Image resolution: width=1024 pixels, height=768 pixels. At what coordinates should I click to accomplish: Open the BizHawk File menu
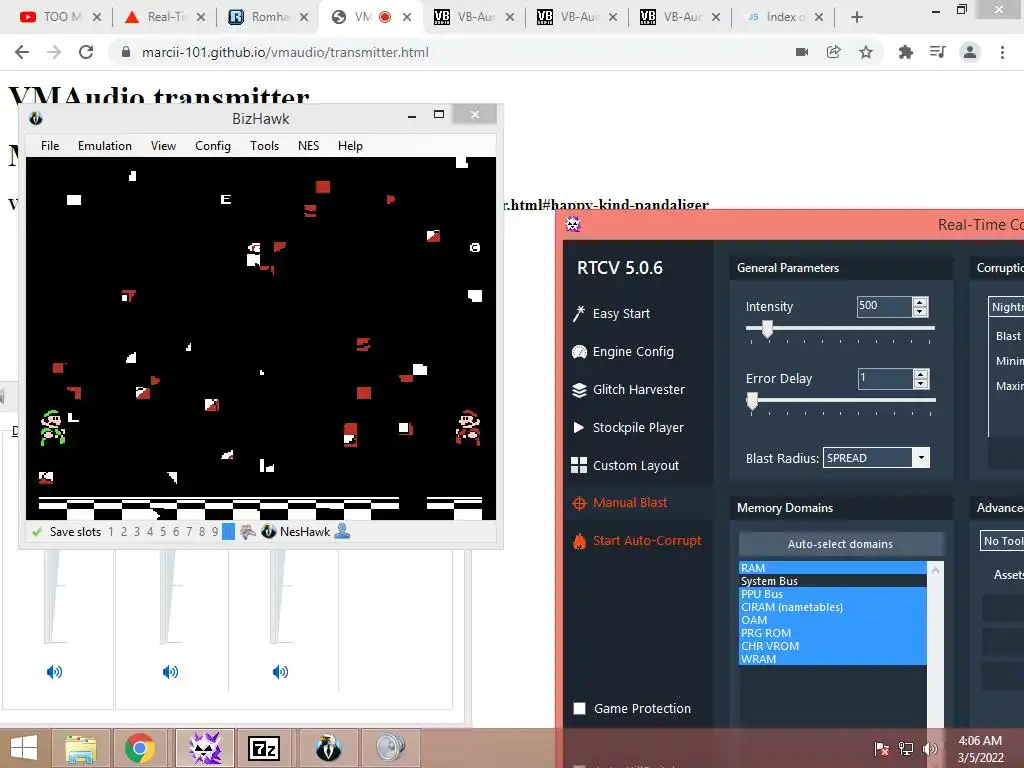pyautogui.click(x=50, y=146)
